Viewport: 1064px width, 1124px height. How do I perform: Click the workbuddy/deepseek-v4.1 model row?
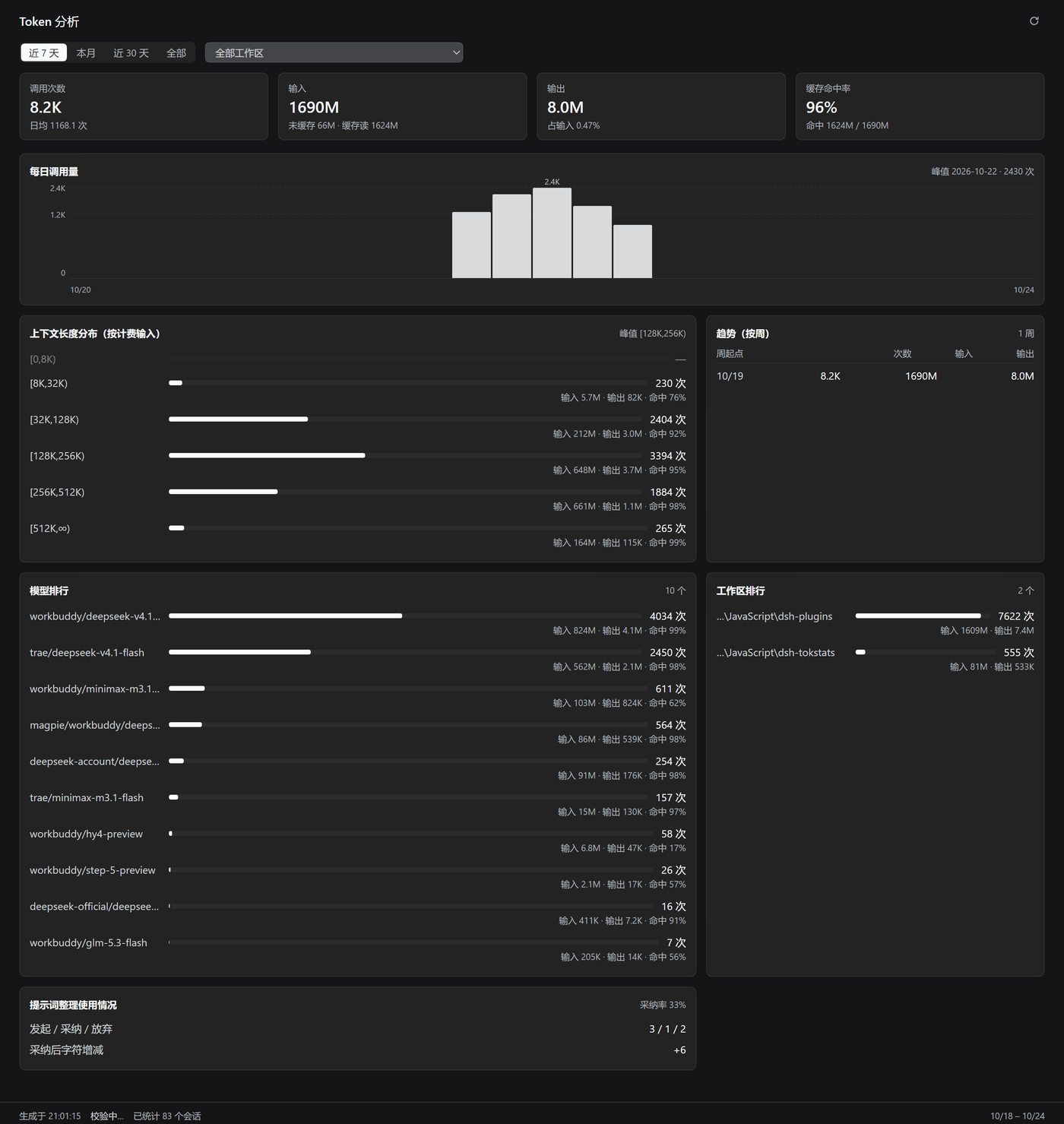(x=357, y=623)
